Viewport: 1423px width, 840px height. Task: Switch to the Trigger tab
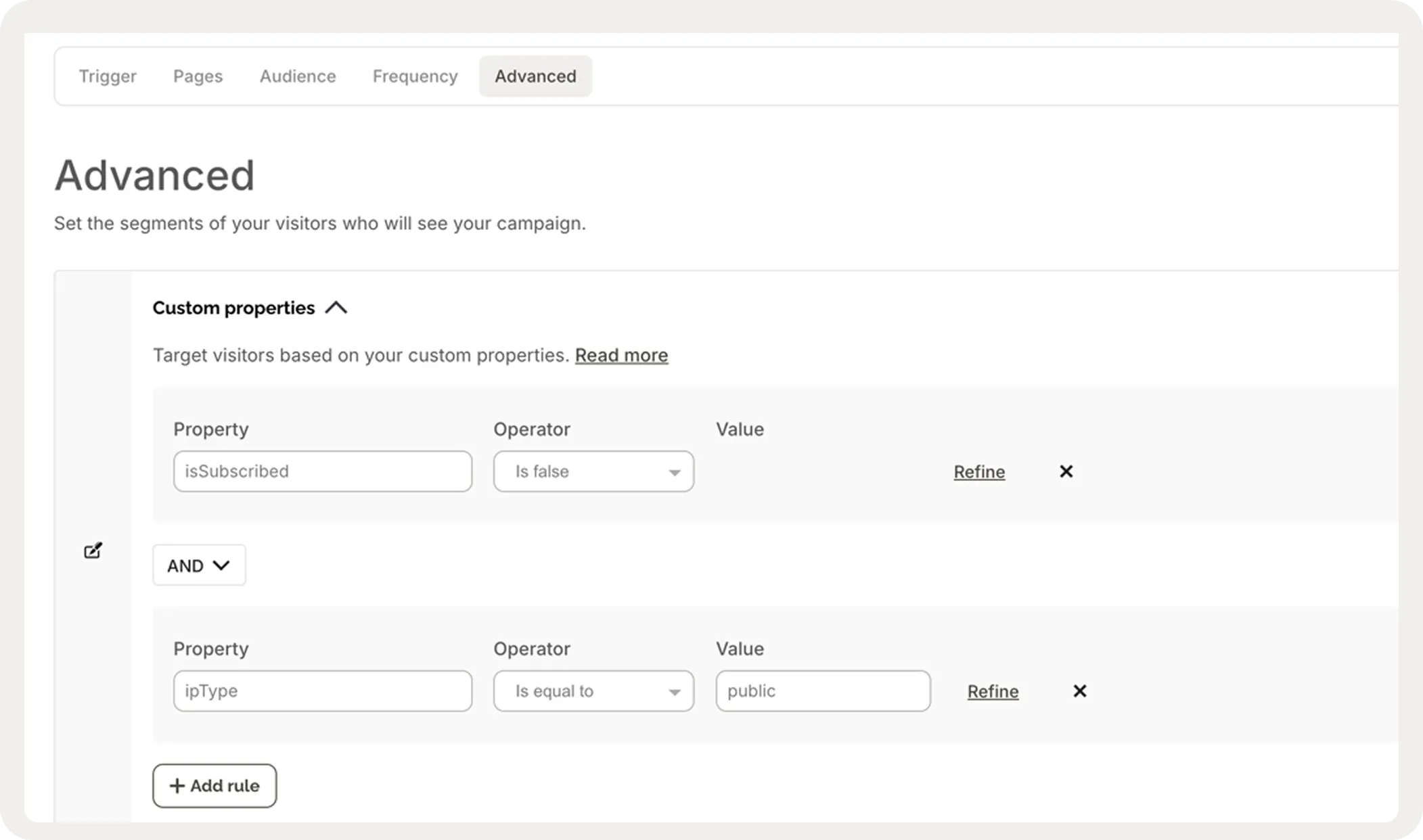click(108, 76)
